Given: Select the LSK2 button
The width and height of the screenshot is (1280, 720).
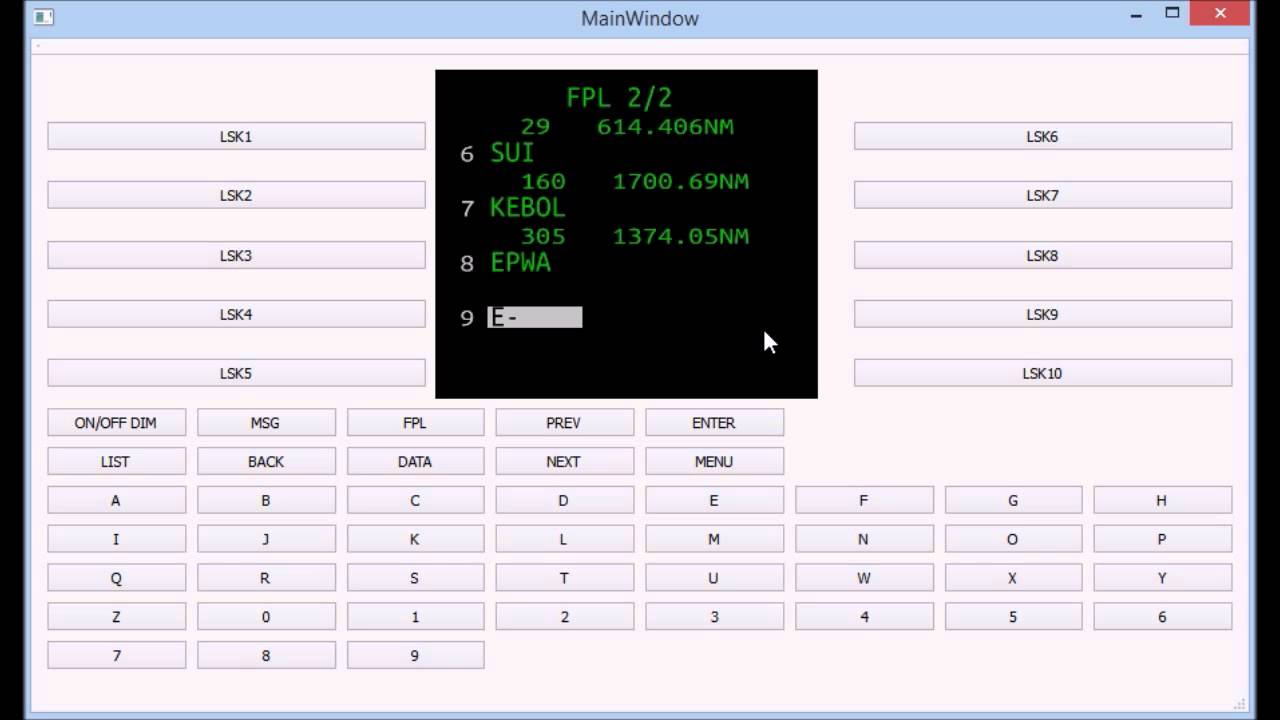Looking at the screenshot, I should (x=236, y=195).
